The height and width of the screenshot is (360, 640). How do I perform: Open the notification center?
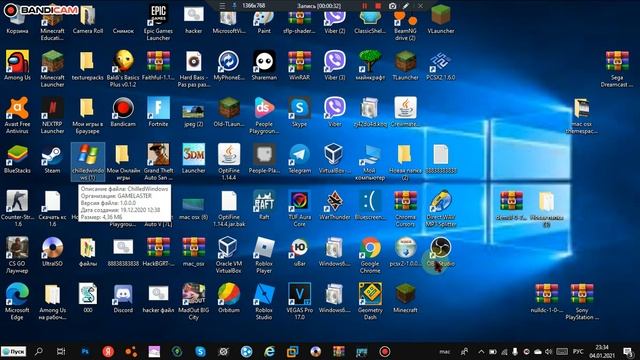pos(629,351)
